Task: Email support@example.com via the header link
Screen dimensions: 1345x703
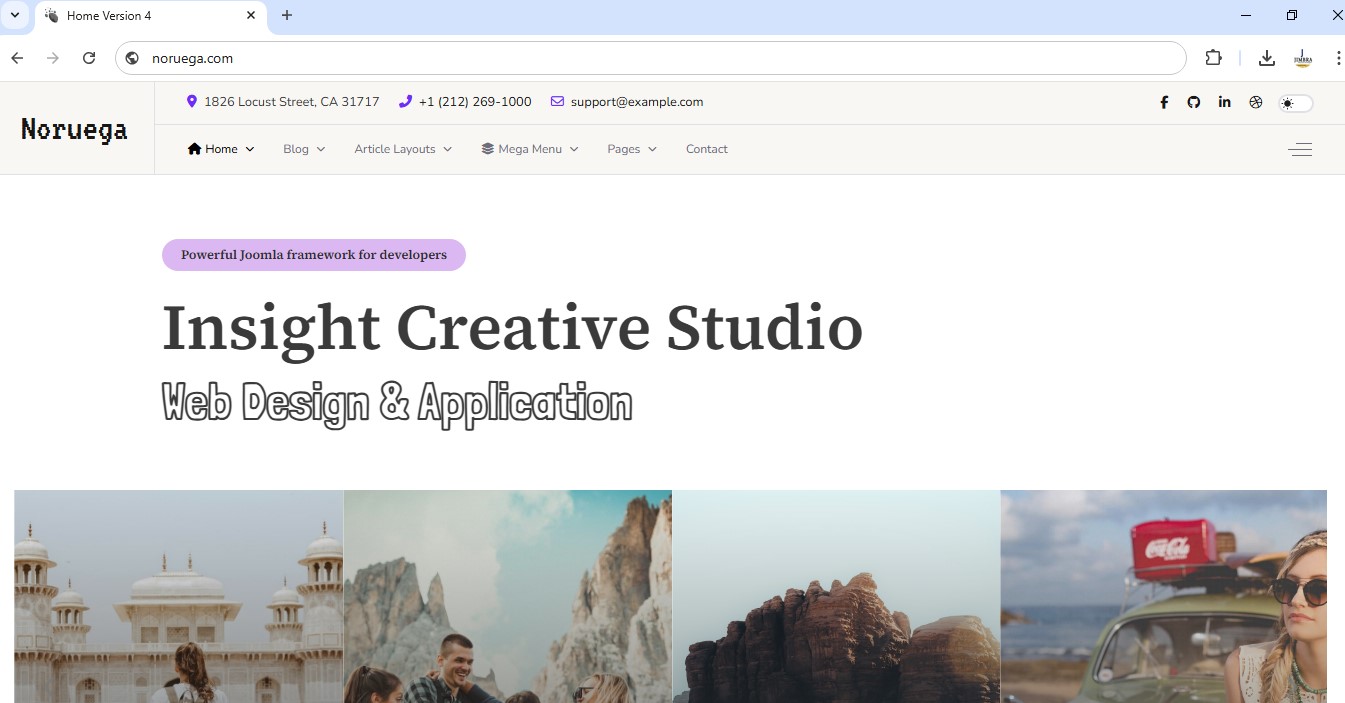Action: tap(636, 101)
